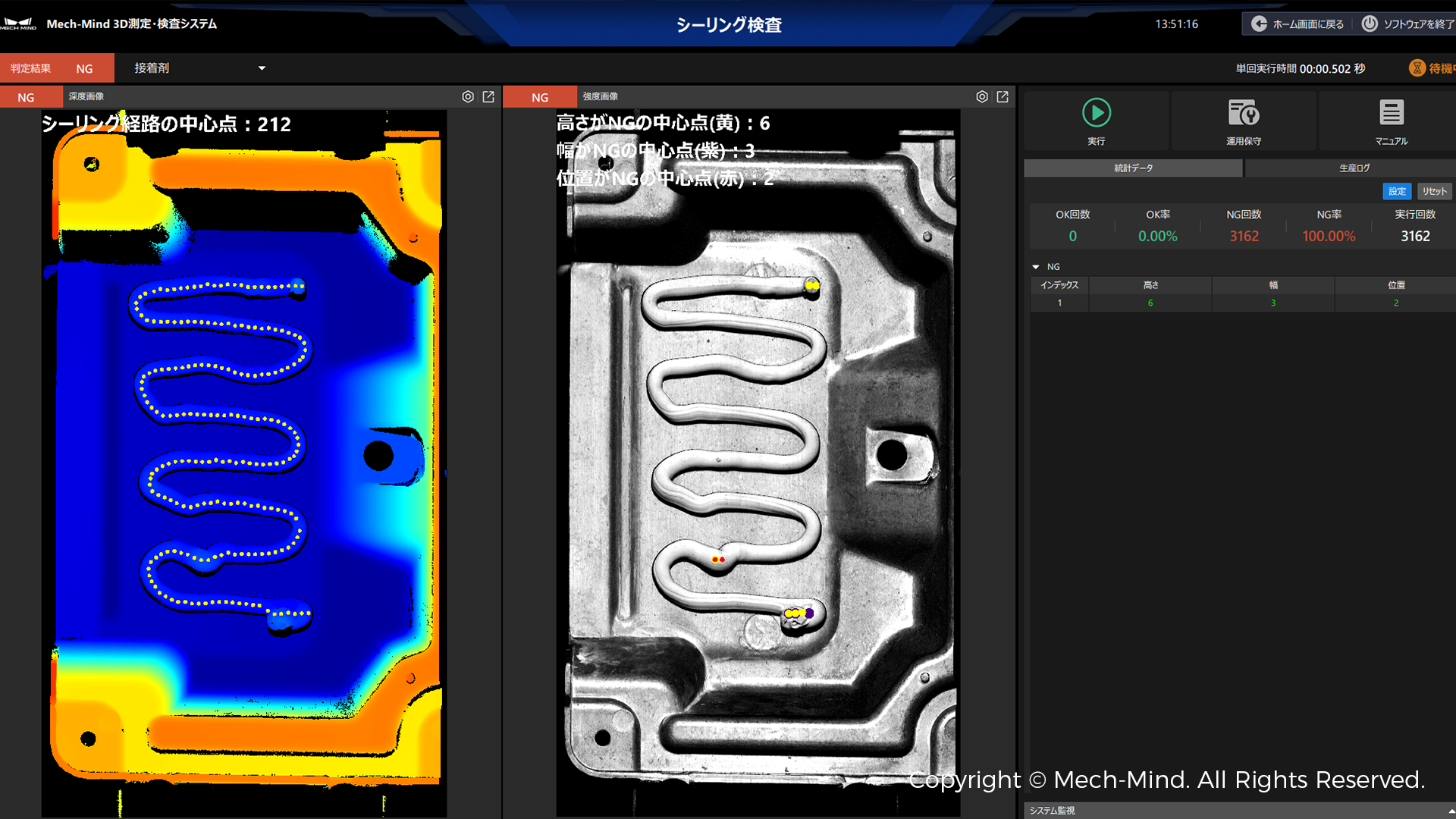This screenshot has height=819, width=1456.
Task: Pop out the 深度画像 panel
Action: coord(488,97)
